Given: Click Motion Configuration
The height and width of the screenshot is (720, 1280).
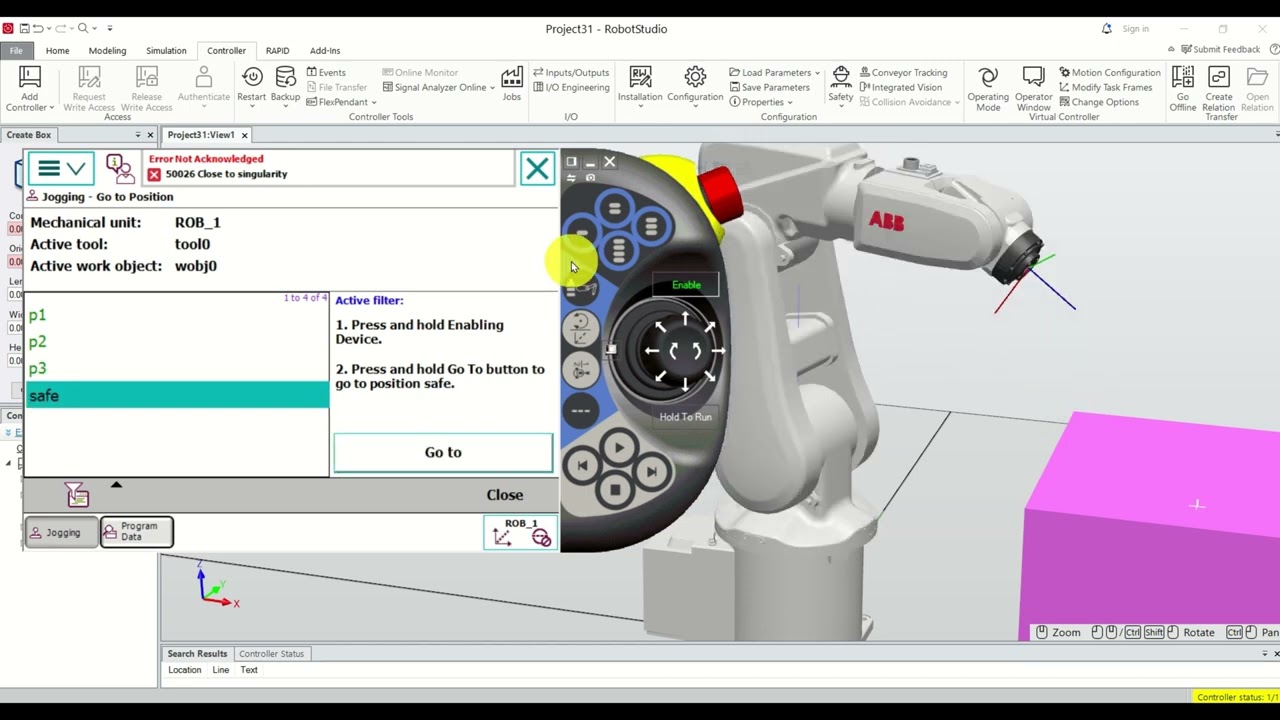Looking at the screenshot, I should pos(1110,72).
